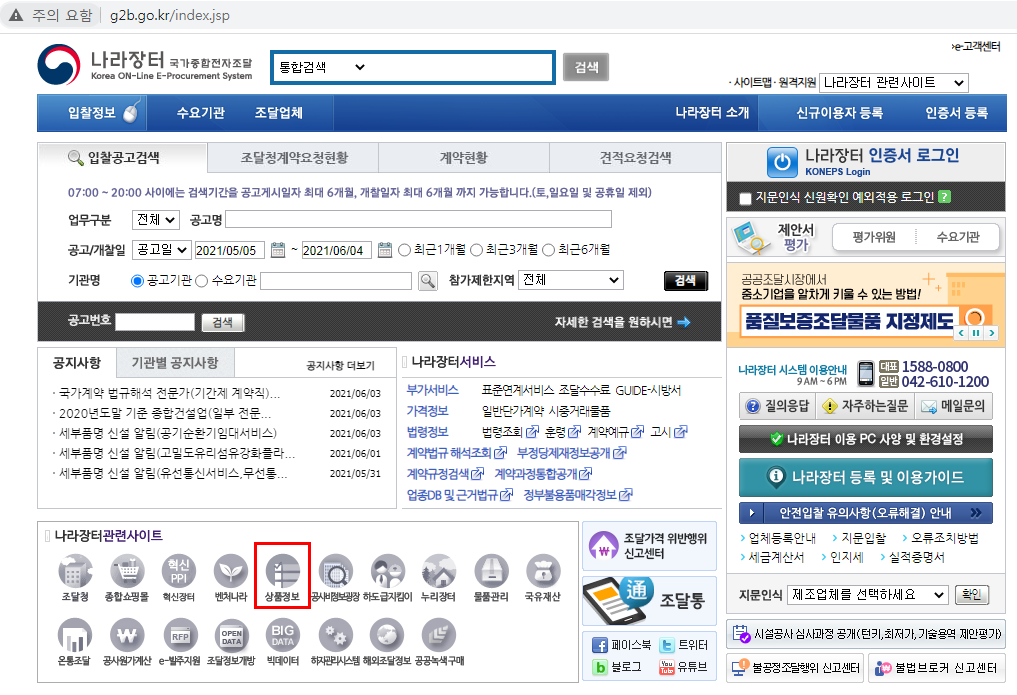Open the 빅데이터 BIG DATA icon
Viewport: 1017px width, 695px height.
tap(283, 635)
